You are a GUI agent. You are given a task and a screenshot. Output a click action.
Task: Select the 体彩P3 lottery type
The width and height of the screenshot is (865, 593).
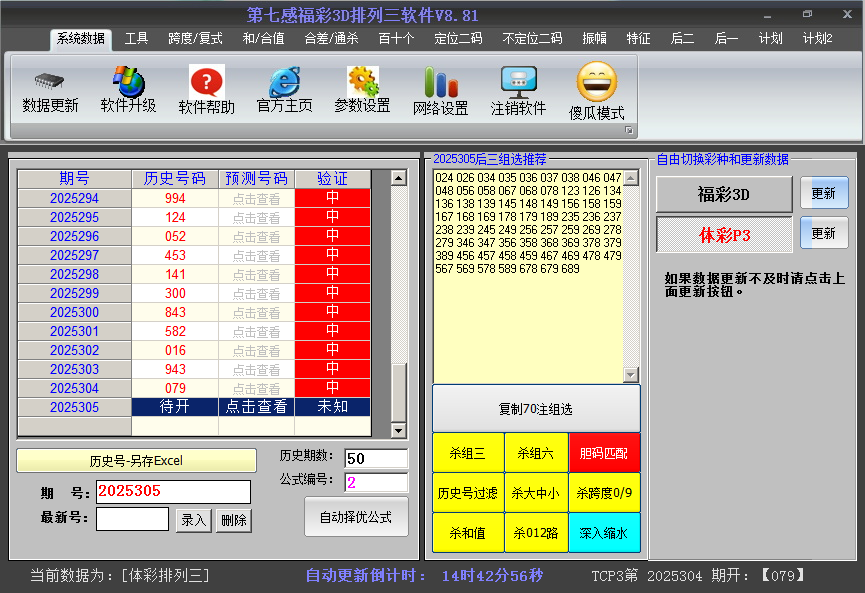[x=724, y=234]
